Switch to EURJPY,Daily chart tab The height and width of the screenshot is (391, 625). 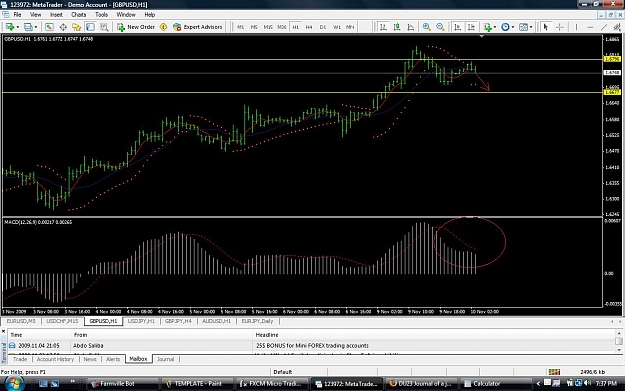coord(257,321)
